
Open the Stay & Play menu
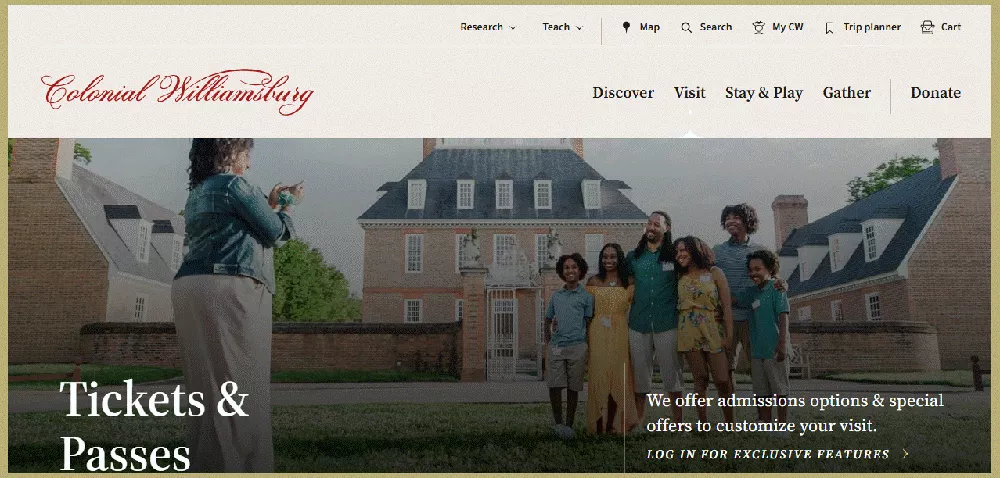pyautogui.click(x=763, y=93)
